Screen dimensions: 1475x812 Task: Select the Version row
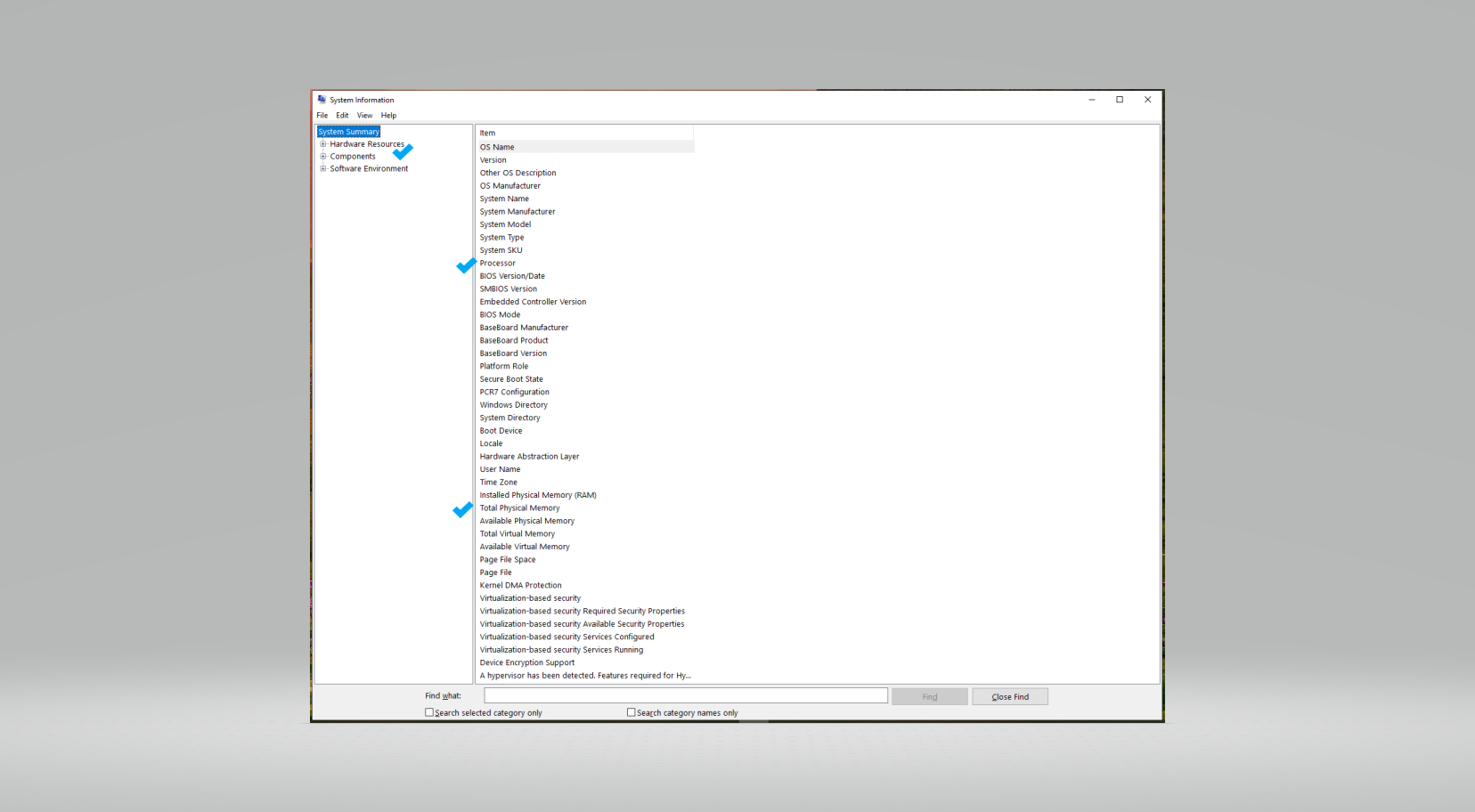[585, 160]
